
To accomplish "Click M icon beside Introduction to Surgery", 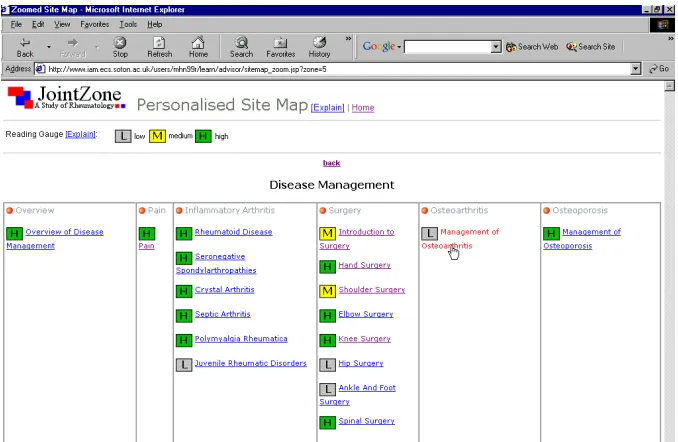I will pos(327,234).
